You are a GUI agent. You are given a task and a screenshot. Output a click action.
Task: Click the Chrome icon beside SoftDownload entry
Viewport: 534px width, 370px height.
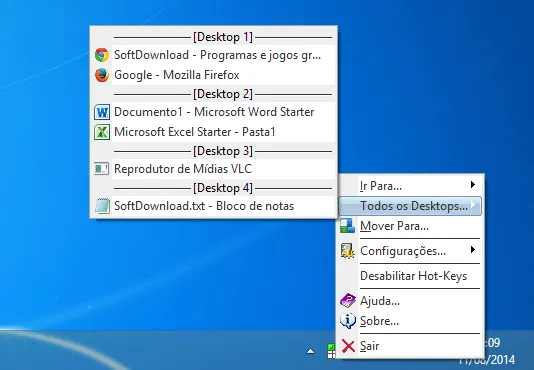[102, 55]
